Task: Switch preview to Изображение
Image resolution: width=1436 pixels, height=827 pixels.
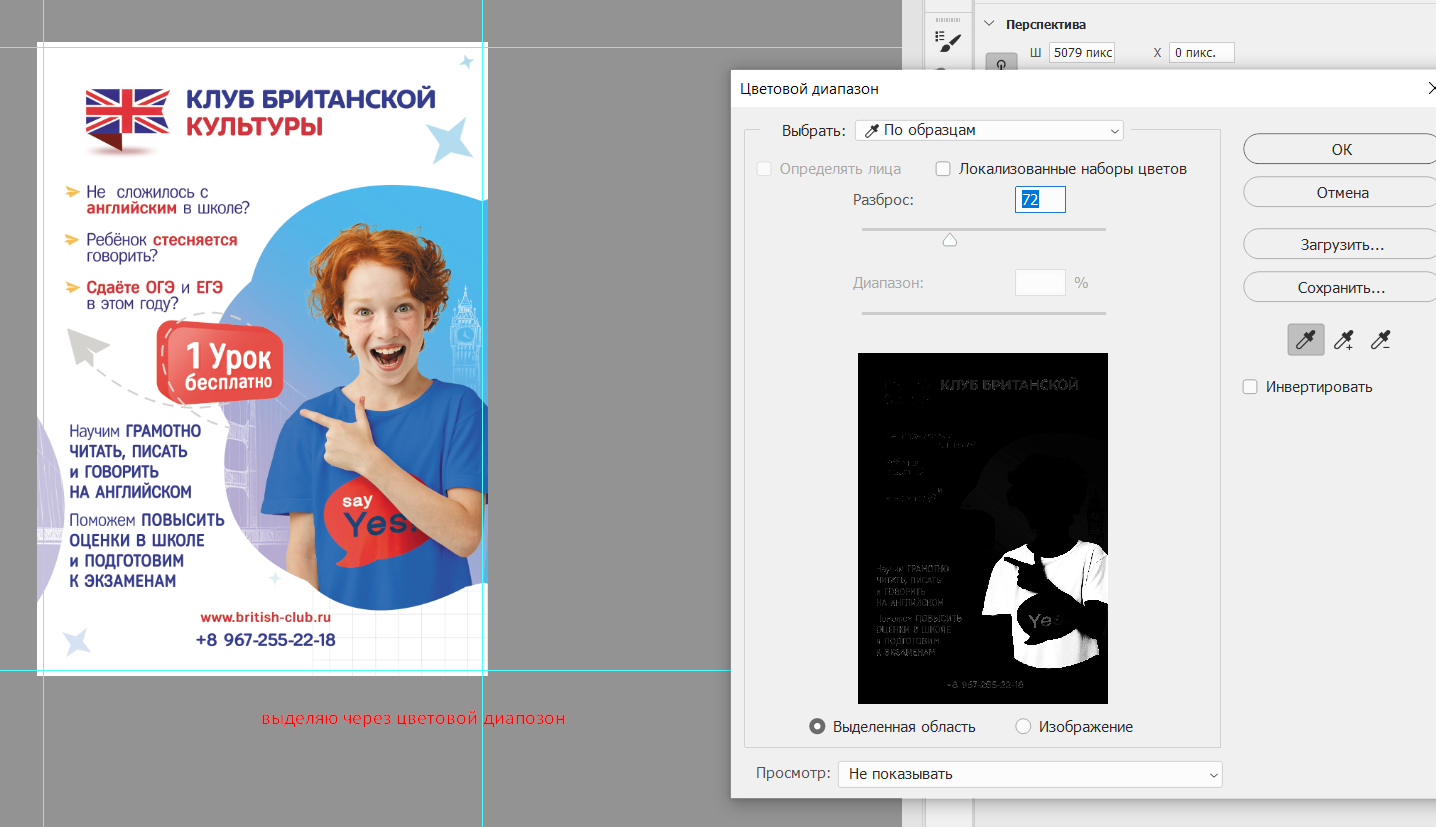Action: pos(1023,727)
